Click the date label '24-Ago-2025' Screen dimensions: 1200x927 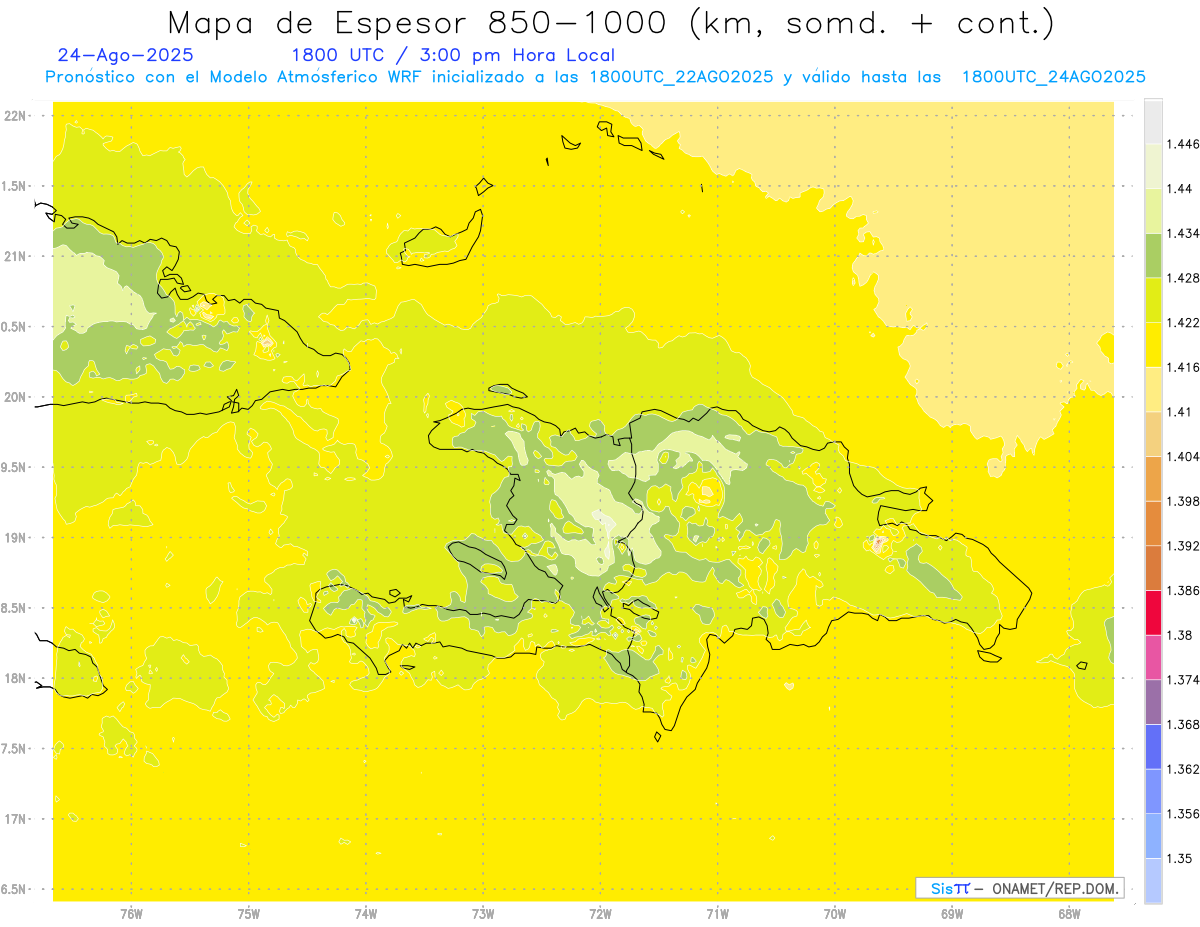[126, 55]
